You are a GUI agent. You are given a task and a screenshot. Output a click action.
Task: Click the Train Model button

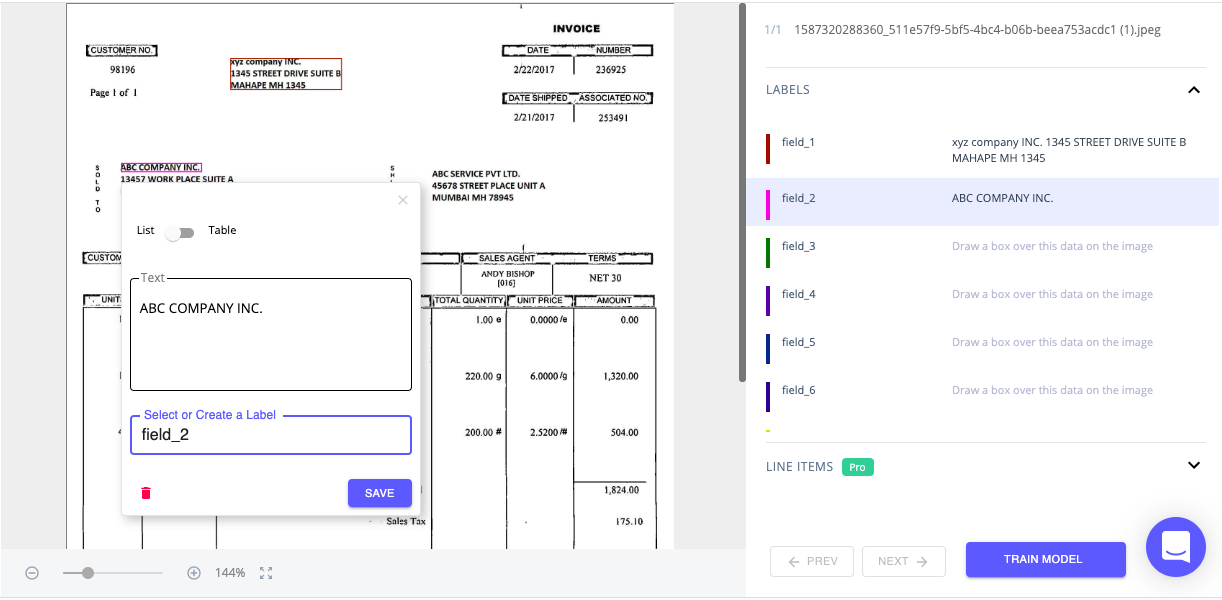(1045, 560)
